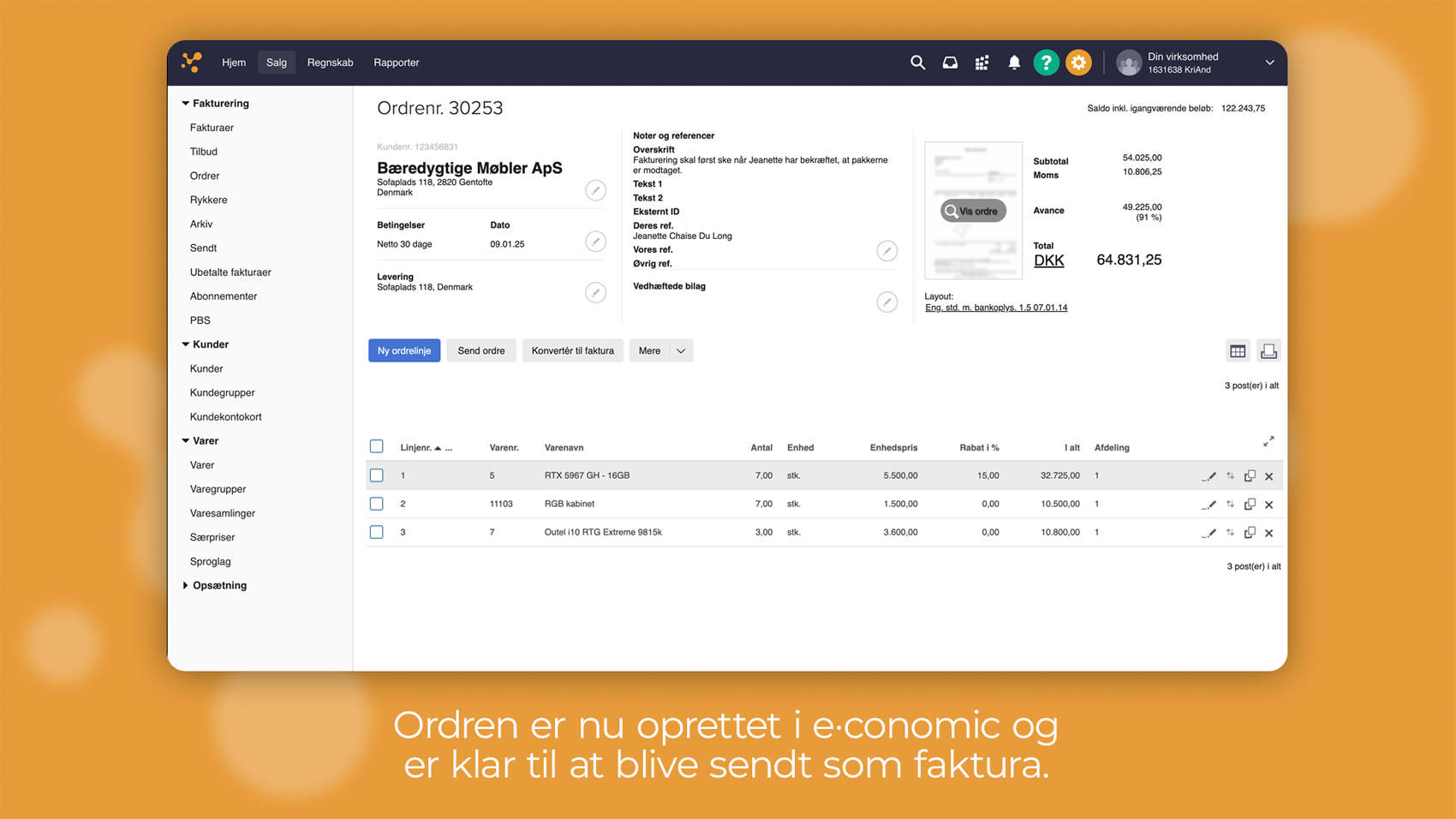1456x819 pixels.
Task: Copy the RGB kabinet order line
Action: point(1250,505)
